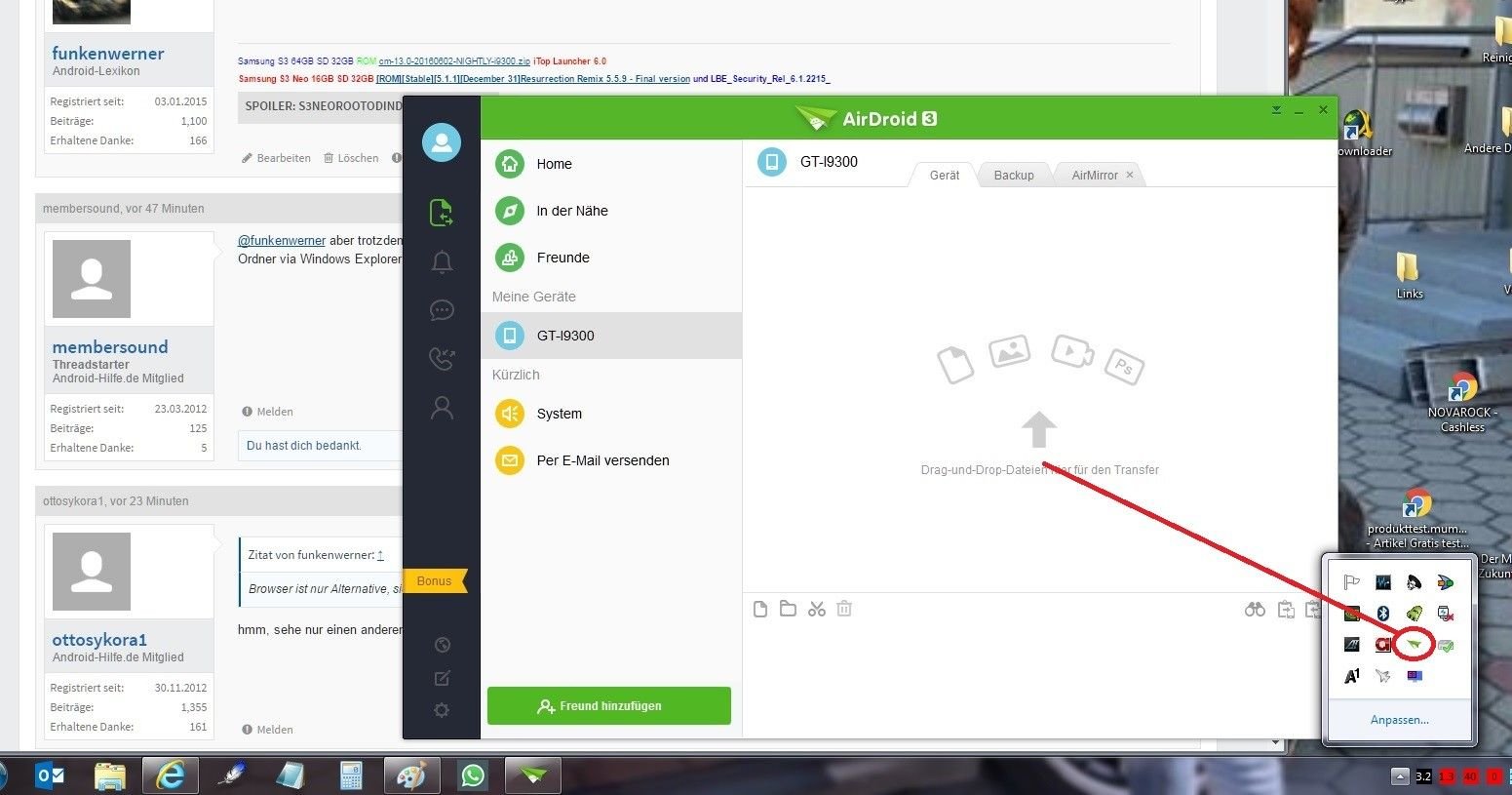Click the Action Center flag tray icon

(1351, 582)
